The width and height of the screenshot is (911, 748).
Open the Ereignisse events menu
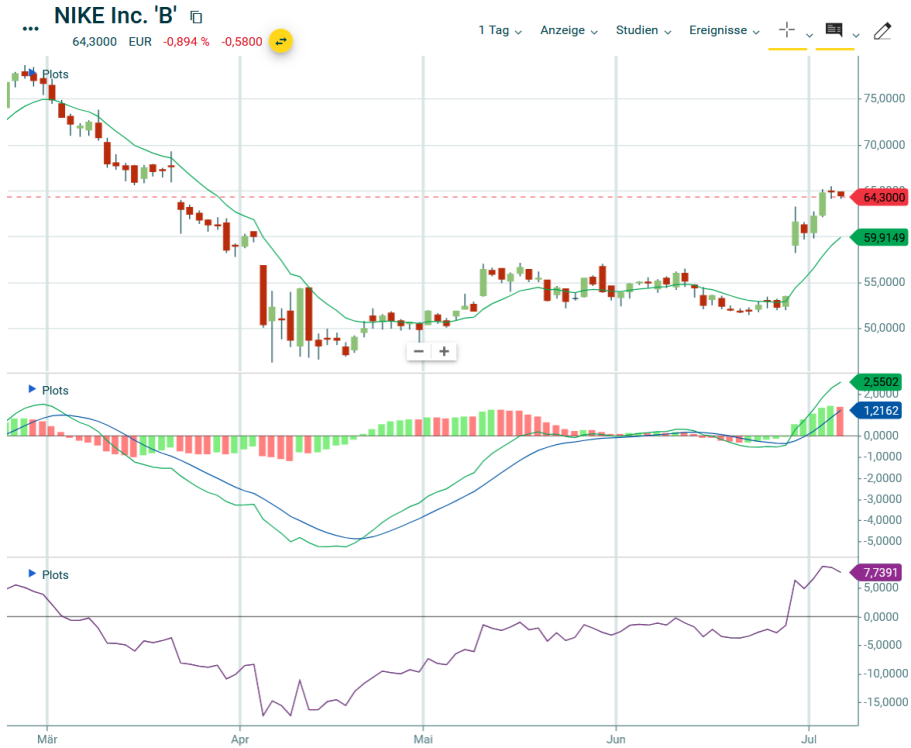pyautogui.click(x=724, y=30)
